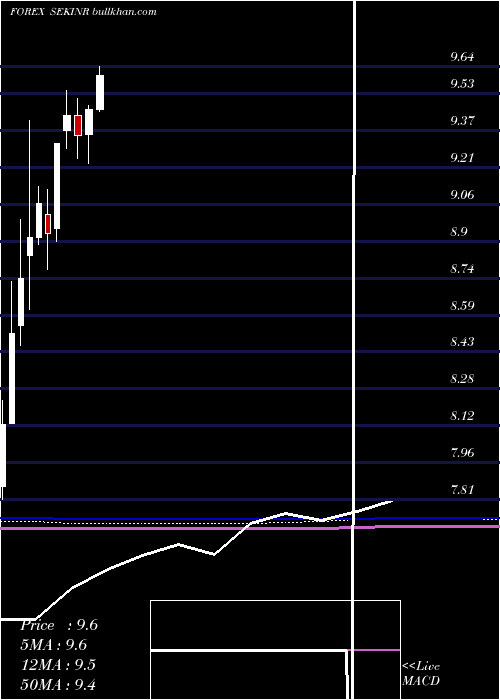The image size is (500, 700).
Task: Select the 7.81 price axis label
Action: 462,490
